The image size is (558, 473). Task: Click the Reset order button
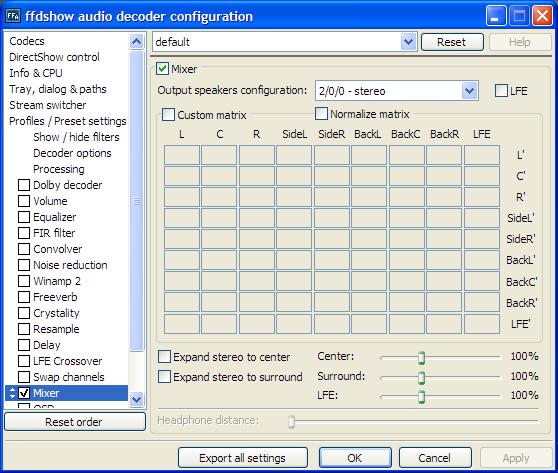click(x=75, y=422)
